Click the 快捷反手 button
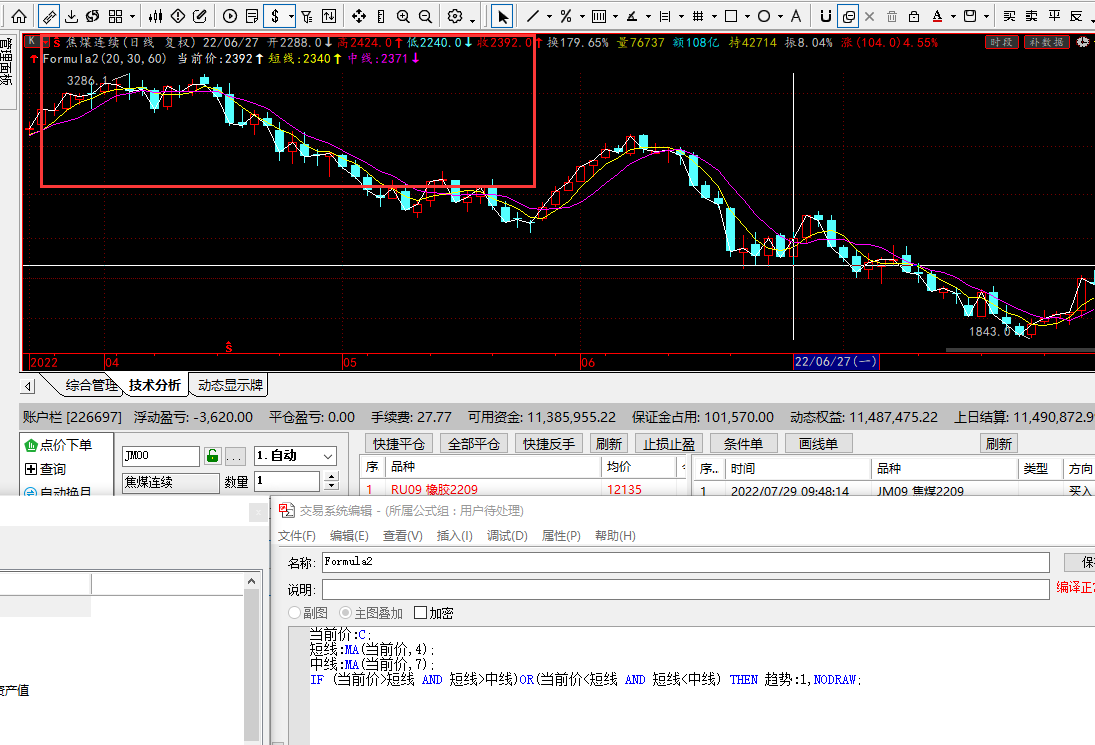This screenshot has height=745, width=1095. click(549, 444)
